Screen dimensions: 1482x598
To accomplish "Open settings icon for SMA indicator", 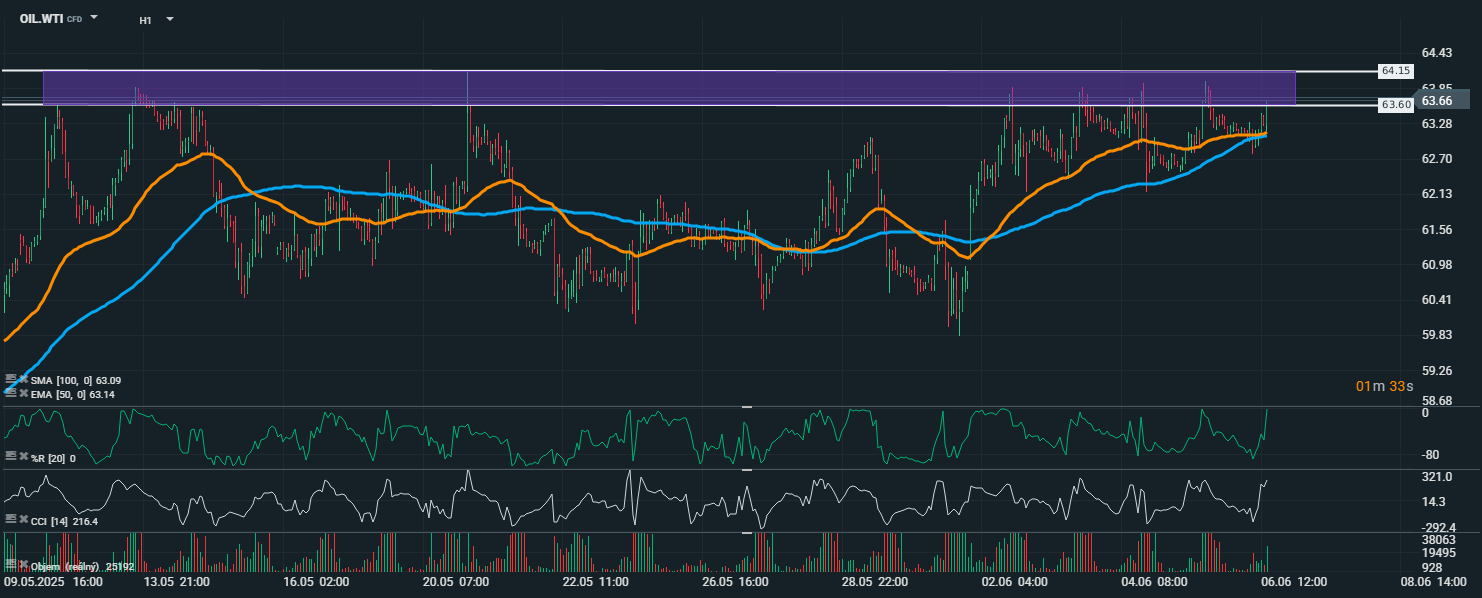I will tap(11, 380).
